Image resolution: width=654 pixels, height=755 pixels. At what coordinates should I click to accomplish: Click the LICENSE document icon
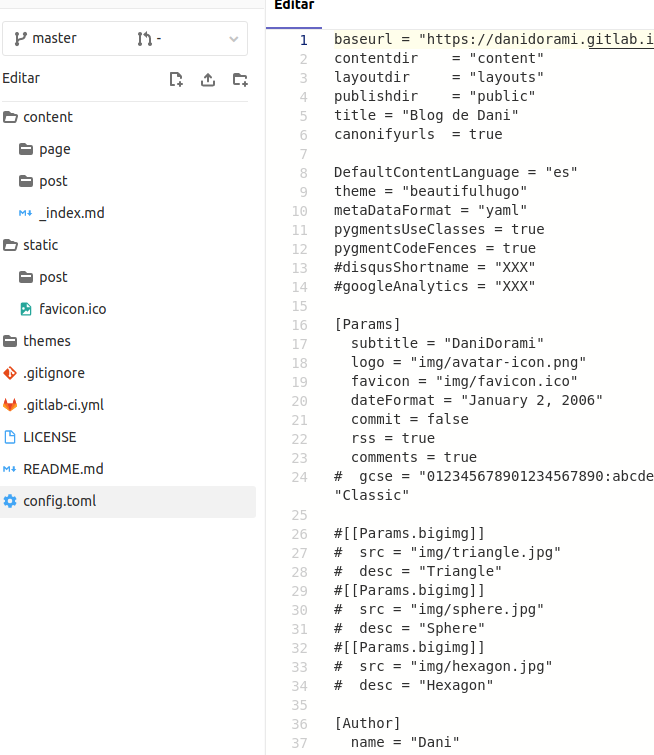10,437
